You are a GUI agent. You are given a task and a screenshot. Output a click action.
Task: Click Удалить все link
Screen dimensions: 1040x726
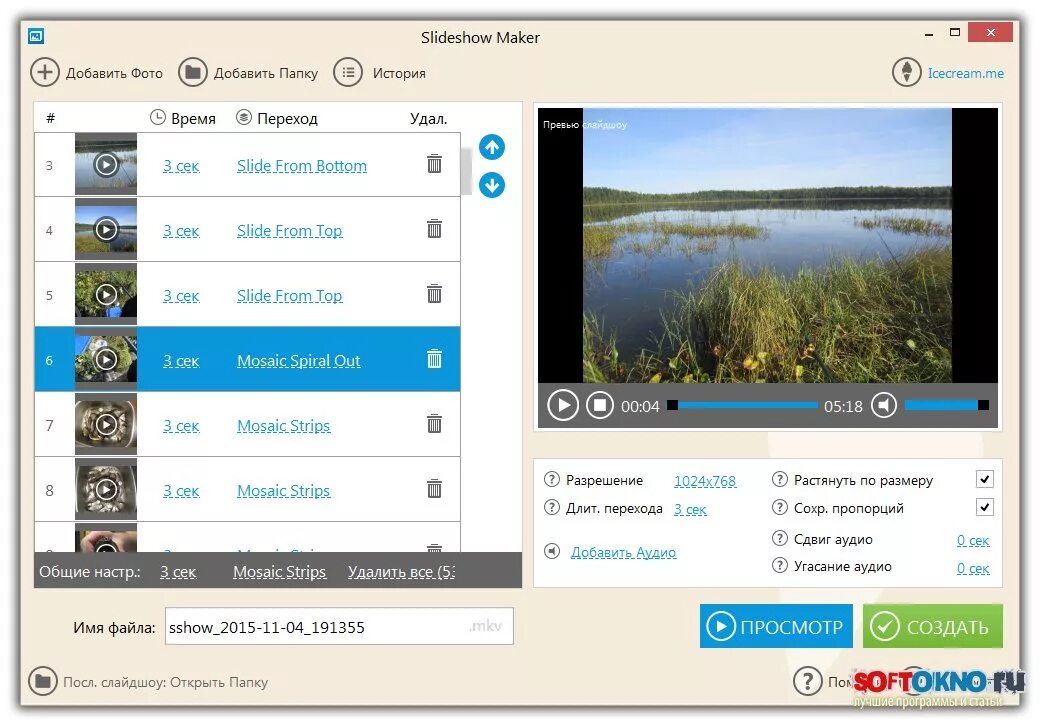pyautogui.click(x=401, y=572)
